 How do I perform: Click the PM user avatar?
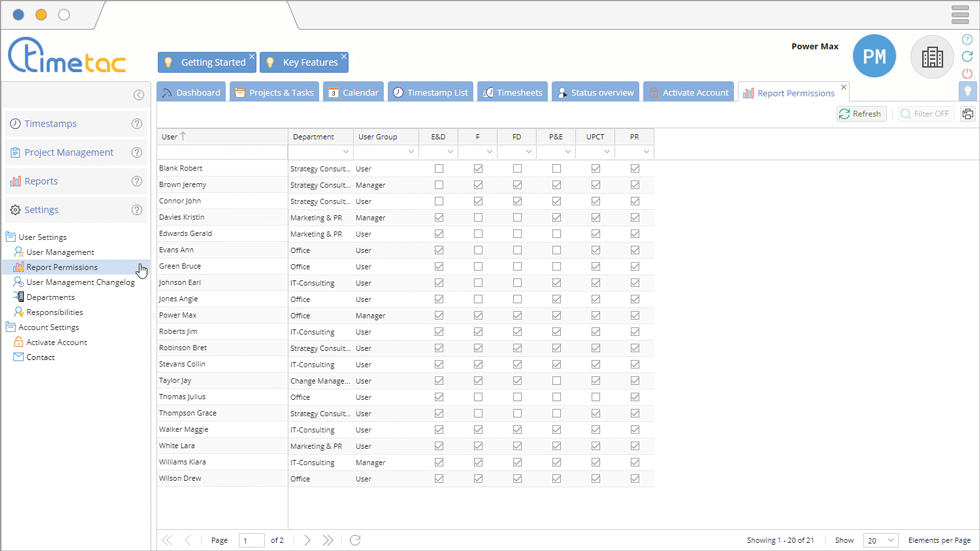click(x=874, y=56)
